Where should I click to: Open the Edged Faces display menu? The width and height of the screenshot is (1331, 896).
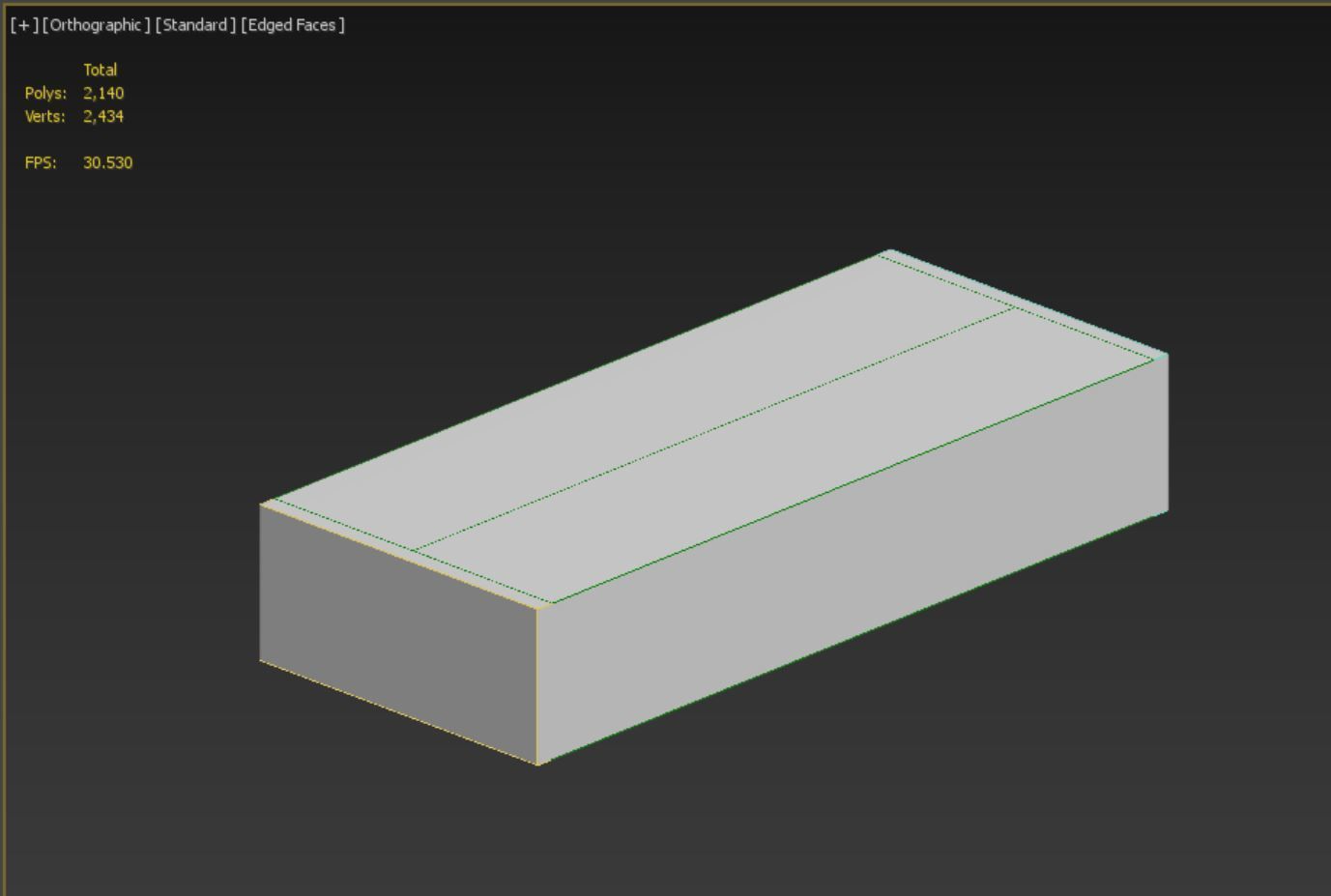(293, 25)
